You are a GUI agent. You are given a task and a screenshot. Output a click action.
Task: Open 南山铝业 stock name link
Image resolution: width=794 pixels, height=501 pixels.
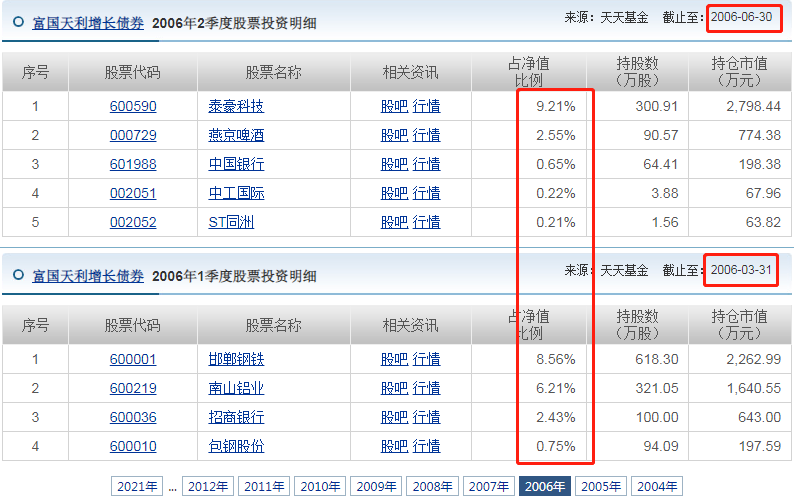(x=236, y=388)
